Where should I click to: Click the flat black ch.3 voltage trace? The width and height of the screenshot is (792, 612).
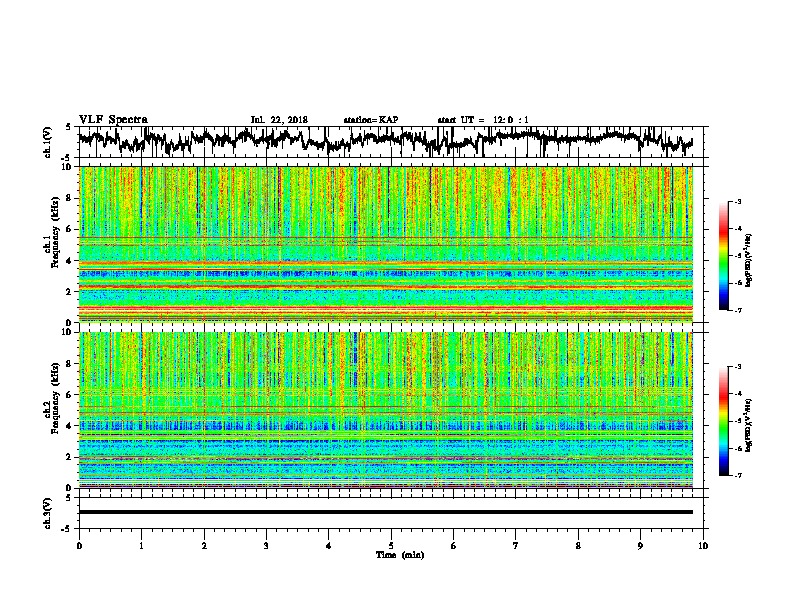pos(386,512)
